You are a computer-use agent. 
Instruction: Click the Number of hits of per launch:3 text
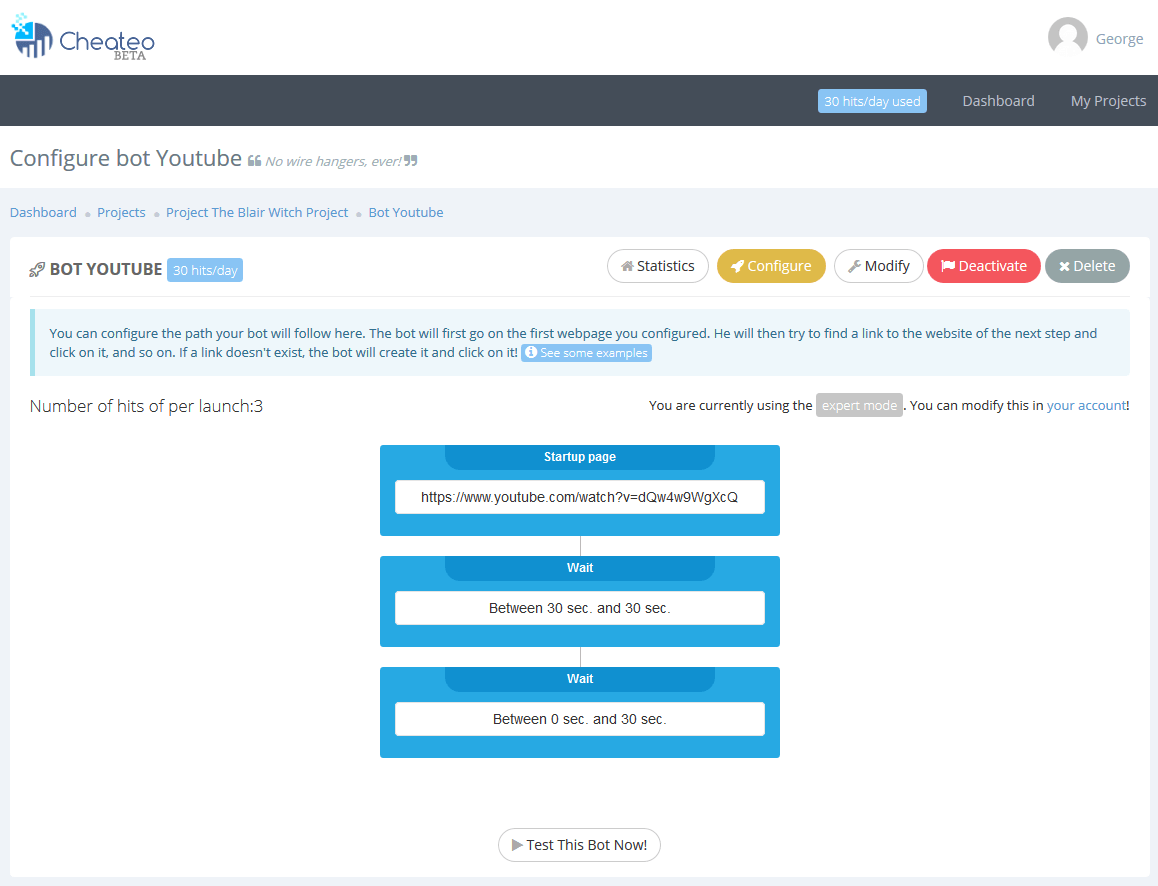tap(146, 406)
